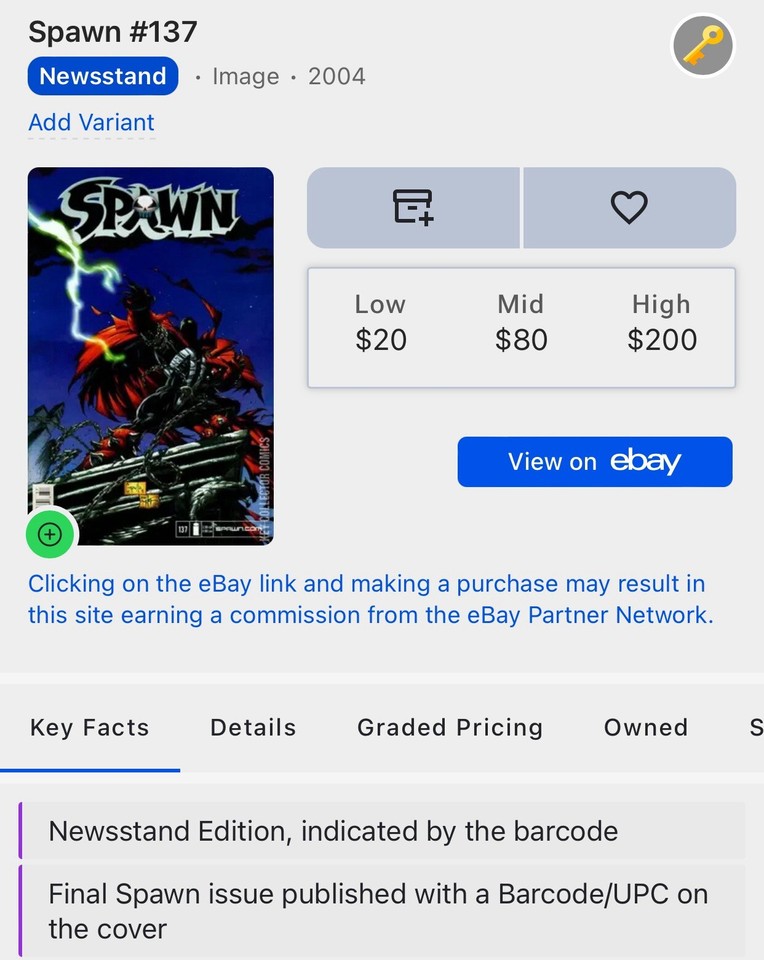
Task: Click the gold key issue icon
Action: (x=704, y=45)
